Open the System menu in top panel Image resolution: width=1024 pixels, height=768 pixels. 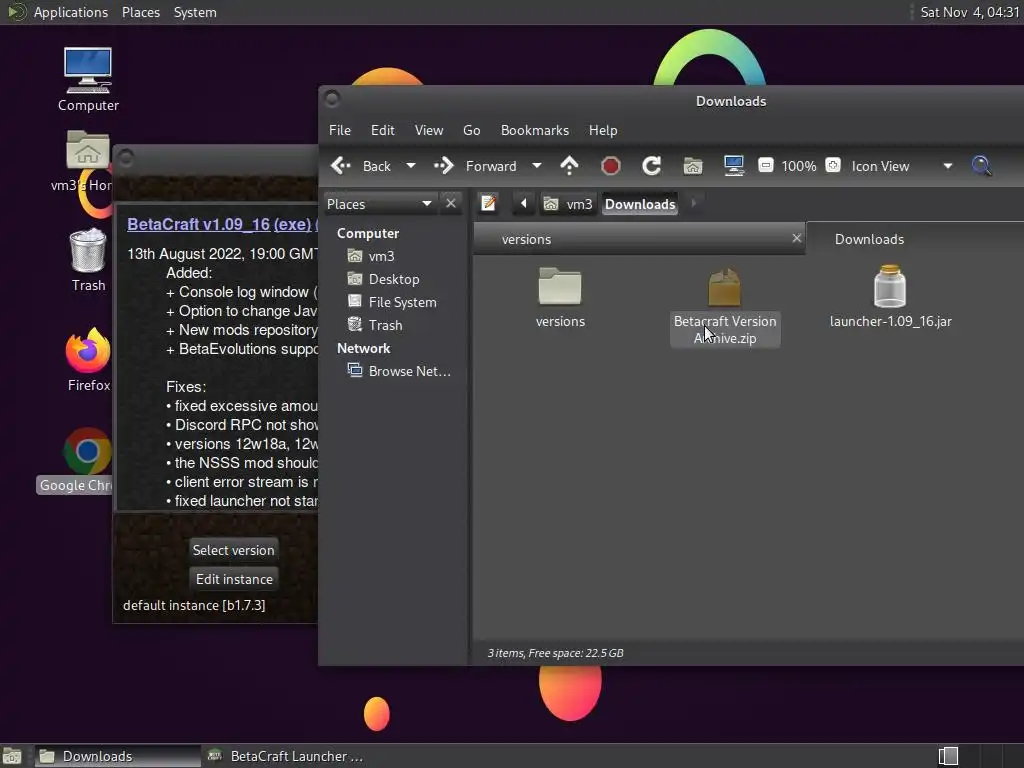point(195,12)
